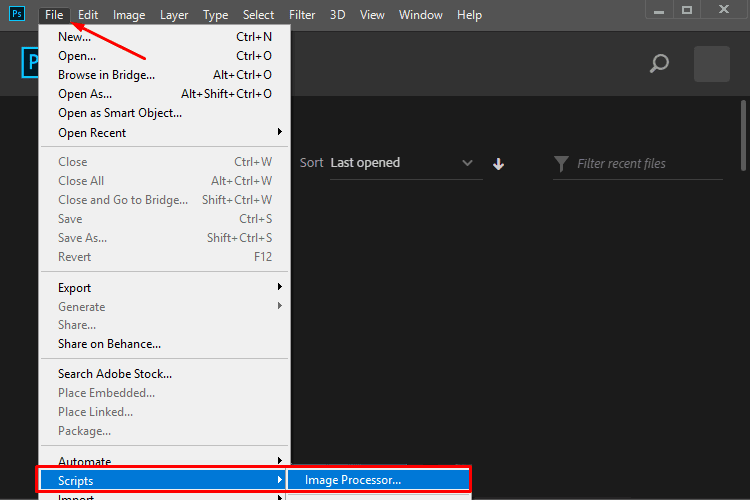Screen dimensions: 750x500
Task: Open the Type menu
Action: click(x=215, y=15)
